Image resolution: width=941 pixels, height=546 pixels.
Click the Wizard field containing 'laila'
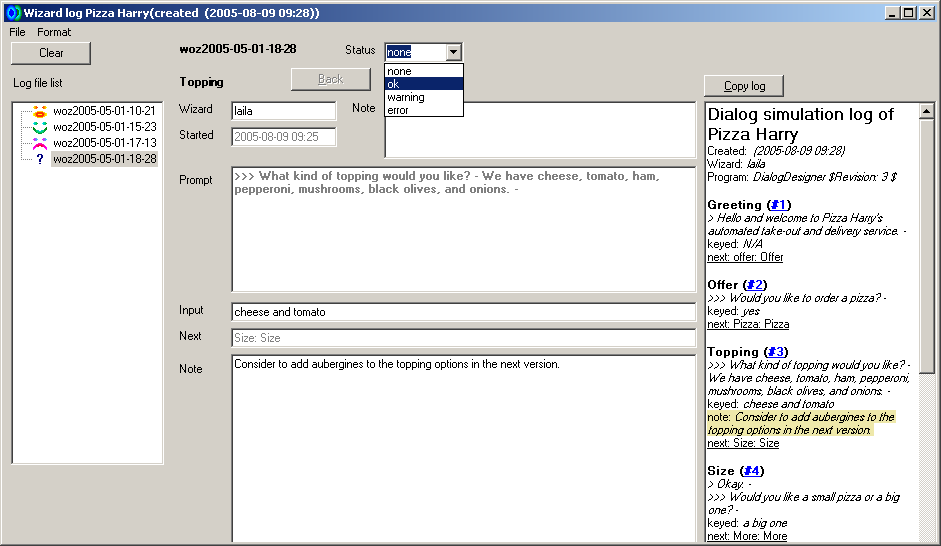[x=284, y=111]
